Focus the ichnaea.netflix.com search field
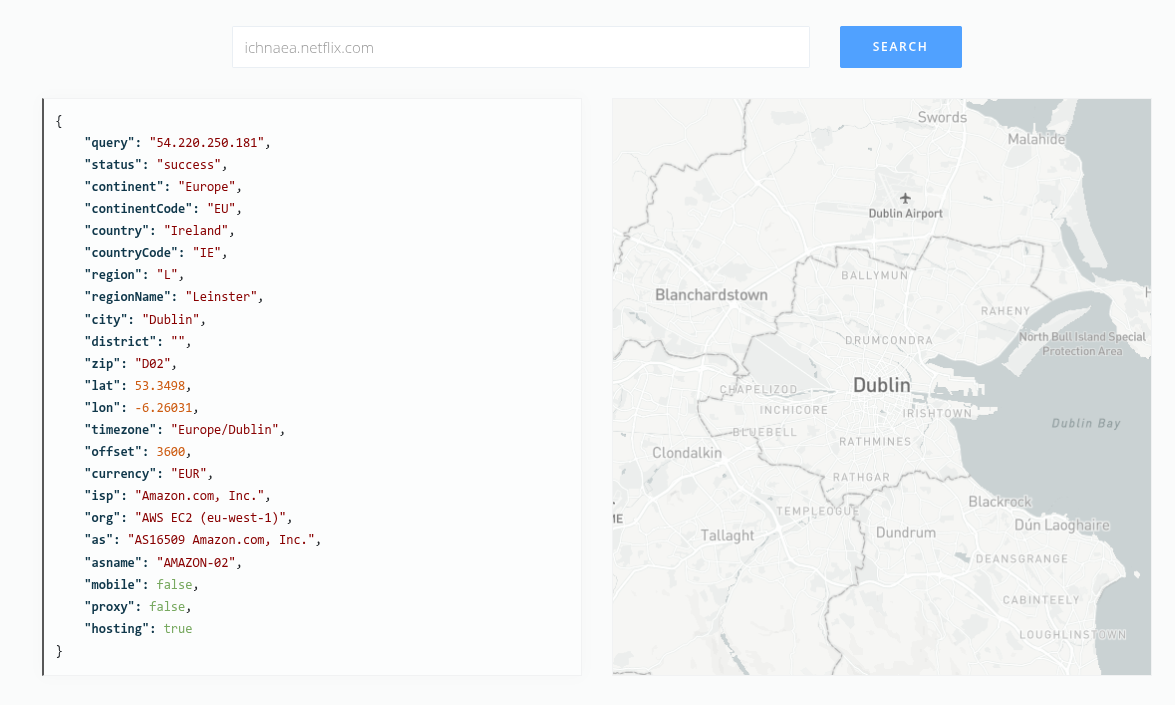 coord(521,47)
